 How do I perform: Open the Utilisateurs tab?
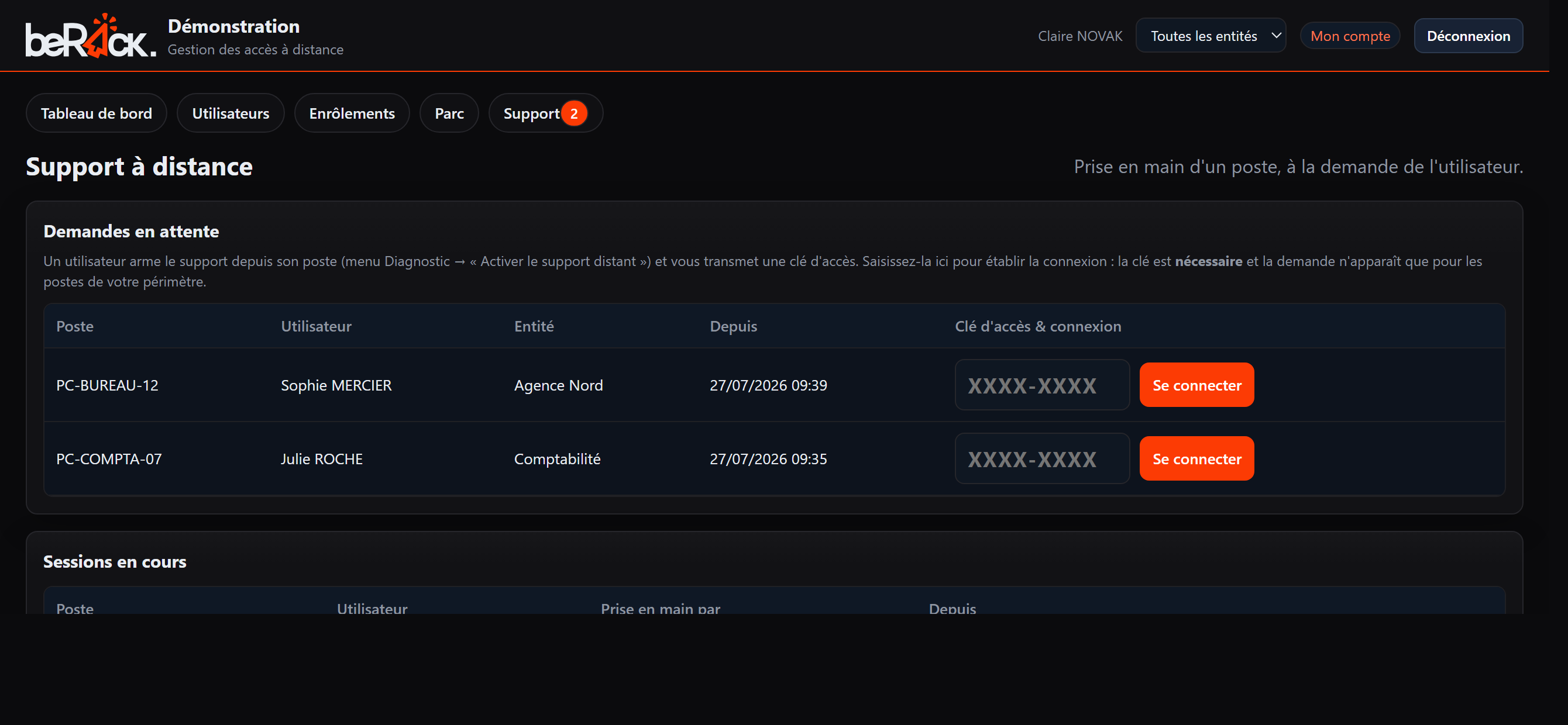(x=230, y=113)
